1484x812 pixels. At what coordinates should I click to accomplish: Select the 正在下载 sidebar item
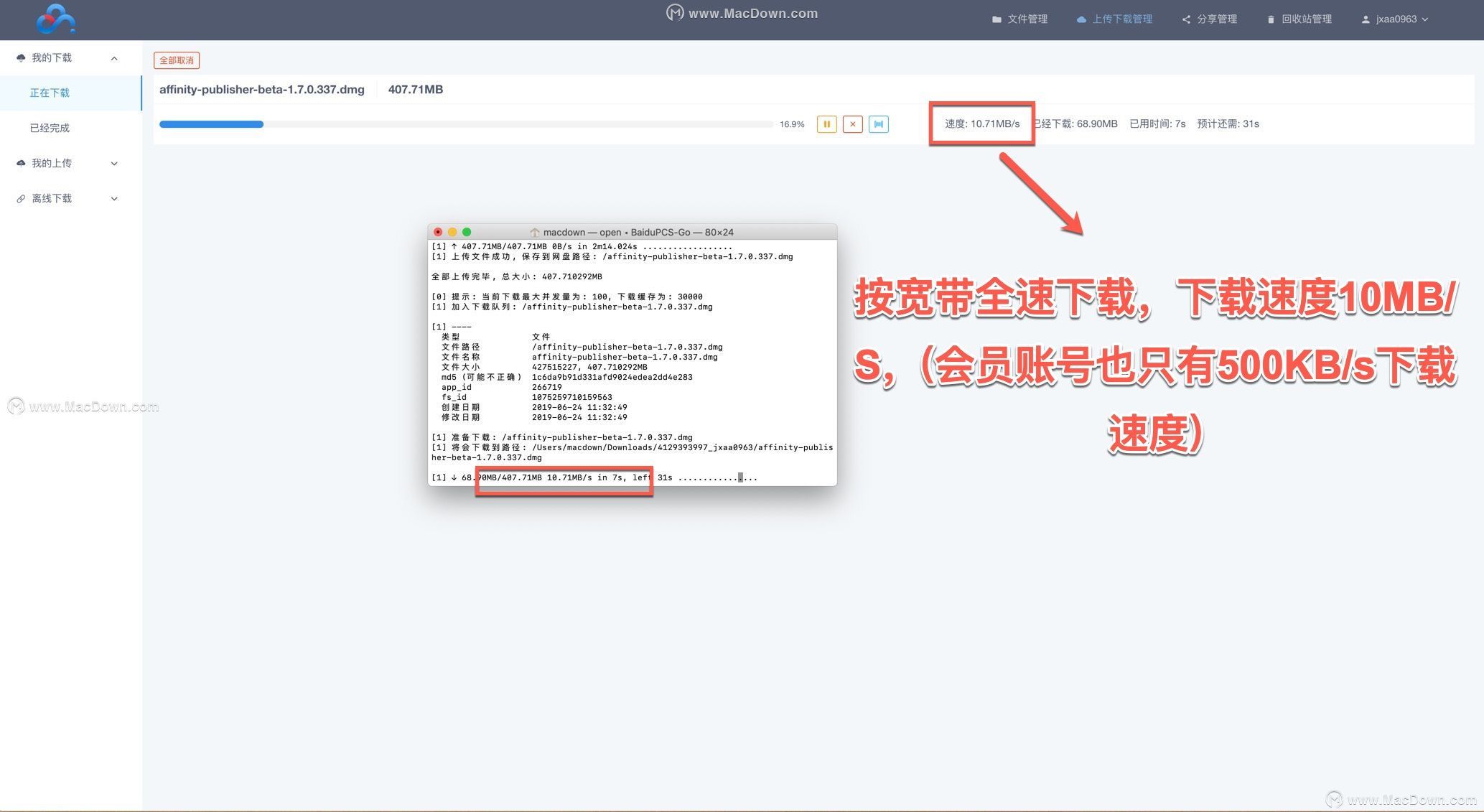point(50,93)
